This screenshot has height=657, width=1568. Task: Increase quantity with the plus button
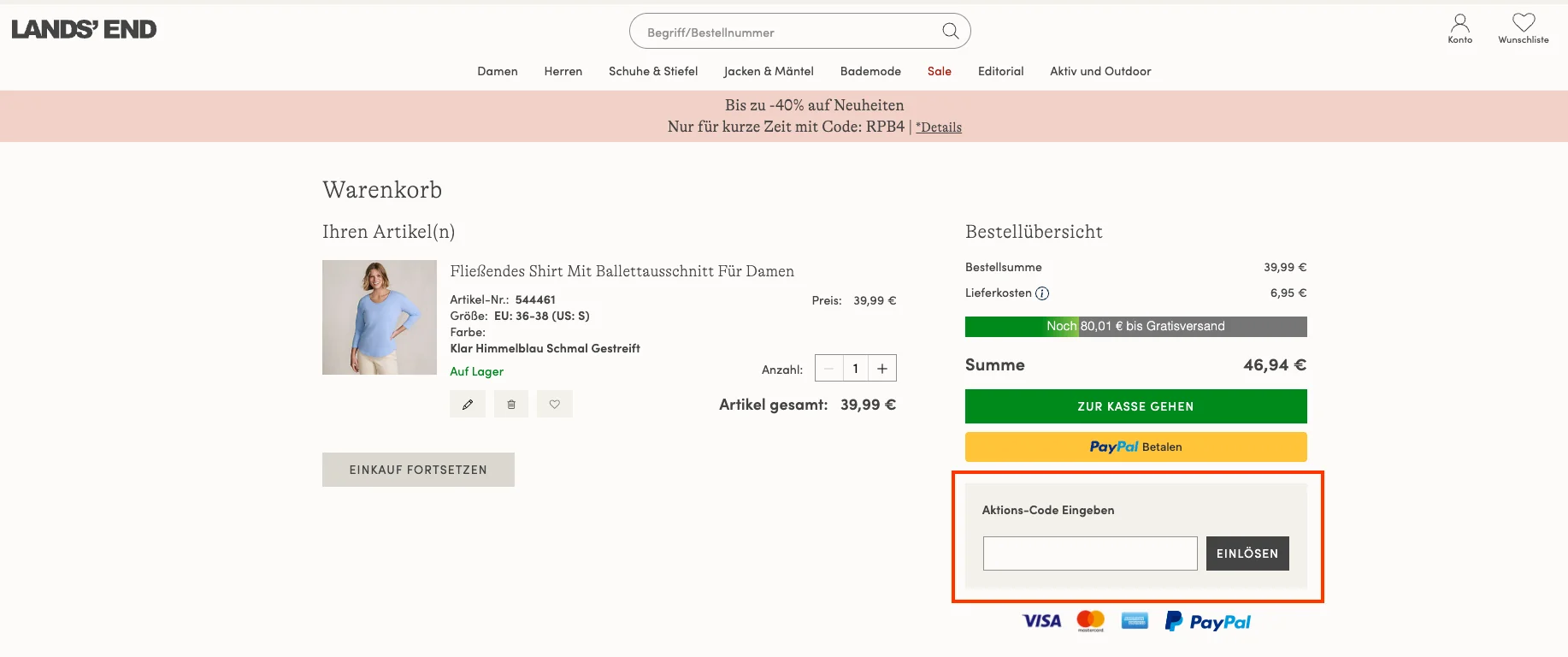882,369
